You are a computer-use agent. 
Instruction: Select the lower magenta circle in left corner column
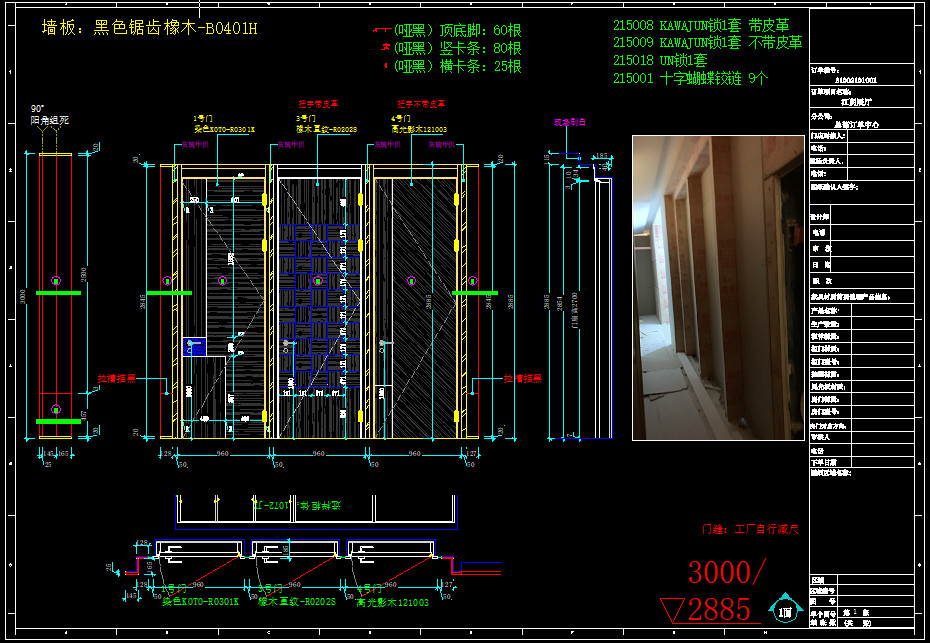point(56,409)
